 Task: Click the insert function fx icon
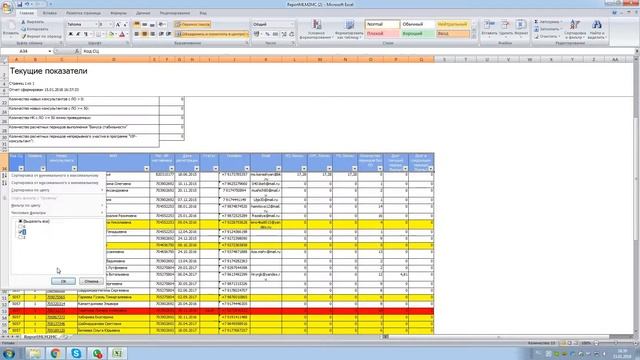pyautogui.click(x=77, y=51)
